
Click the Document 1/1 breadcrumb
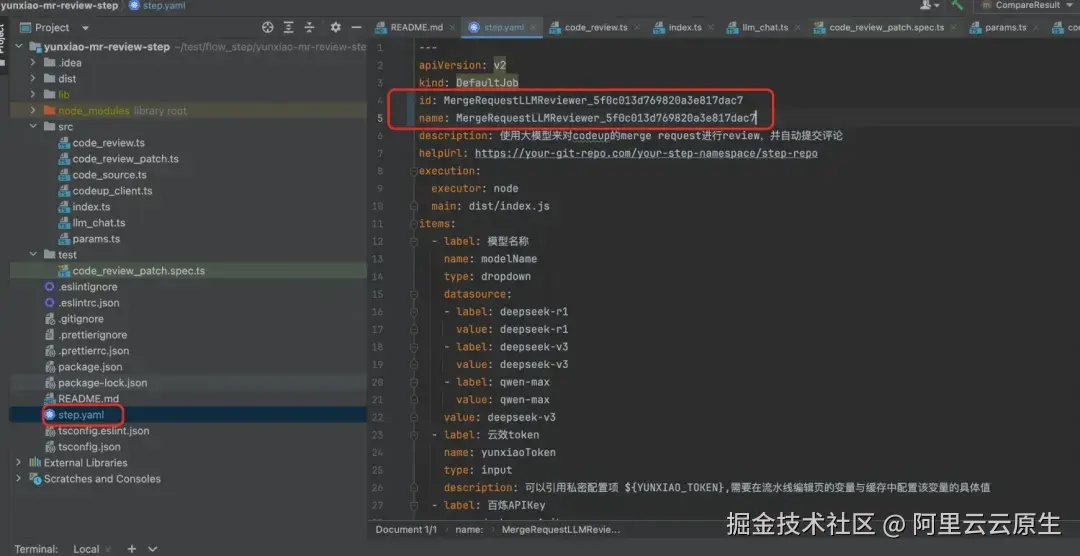[406, 530]
